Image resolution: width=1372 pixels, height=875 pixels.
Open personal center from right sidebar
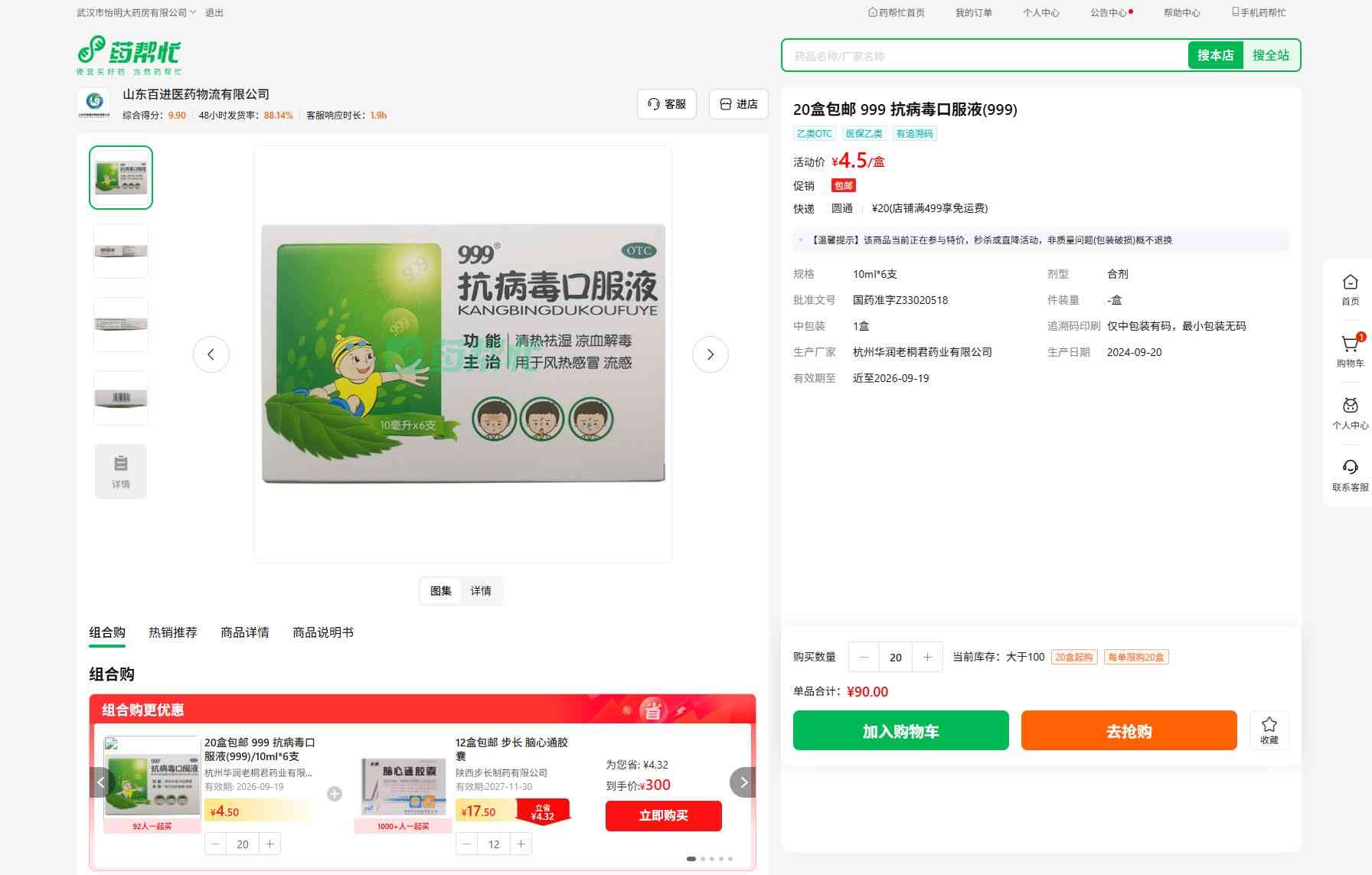(x=1350, y=412)
